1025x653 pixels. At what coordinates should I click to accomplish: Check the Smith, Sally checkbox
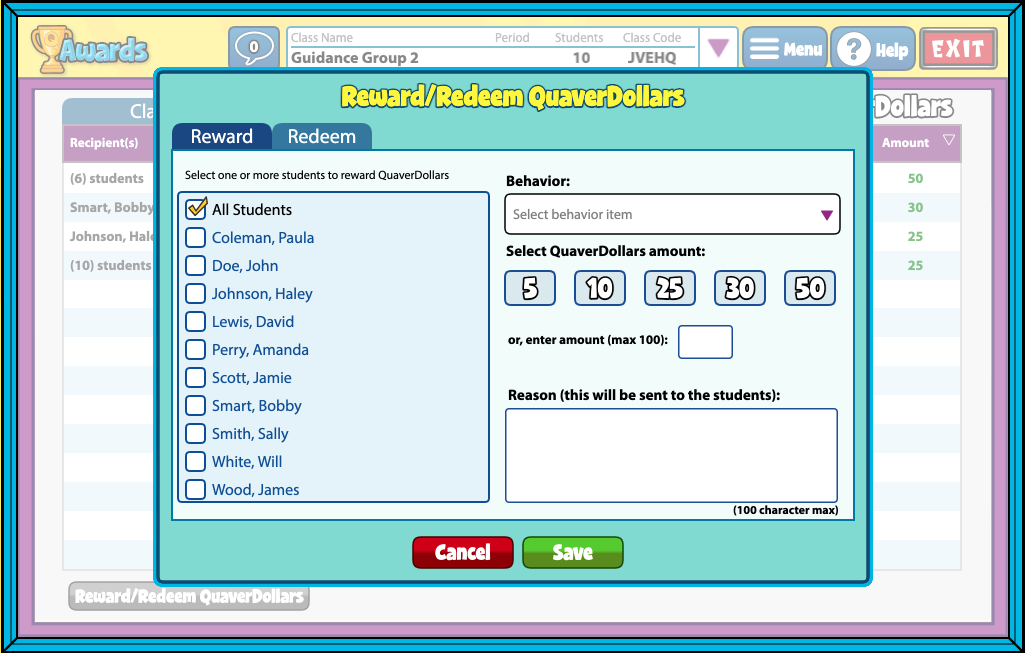click(x=196, y=434)
